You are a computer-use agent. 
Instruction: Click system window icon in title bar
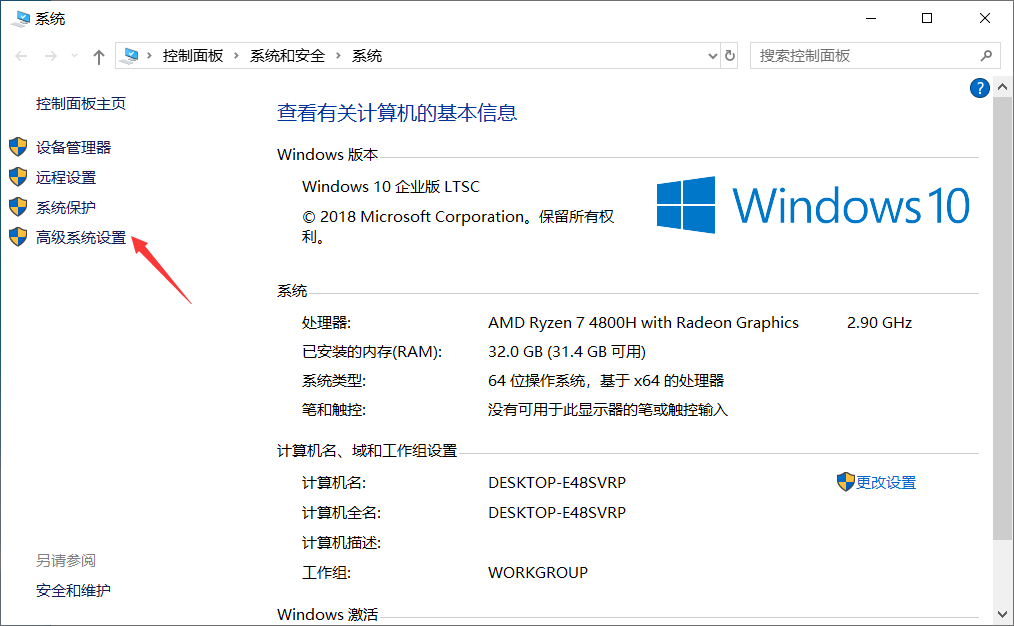coord(21,19)
